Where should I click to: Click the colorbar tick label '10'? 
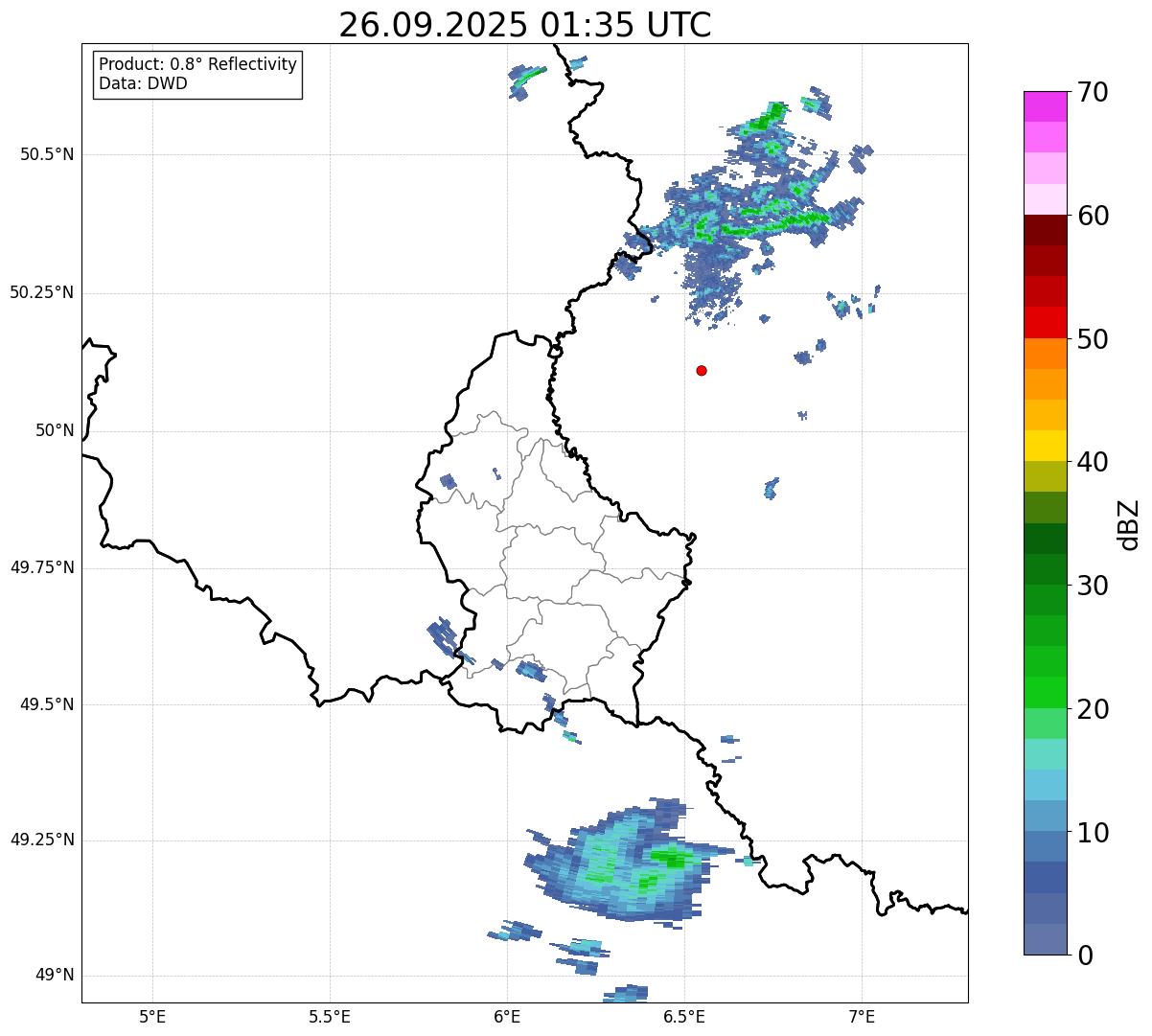(x=1092, y=833)
